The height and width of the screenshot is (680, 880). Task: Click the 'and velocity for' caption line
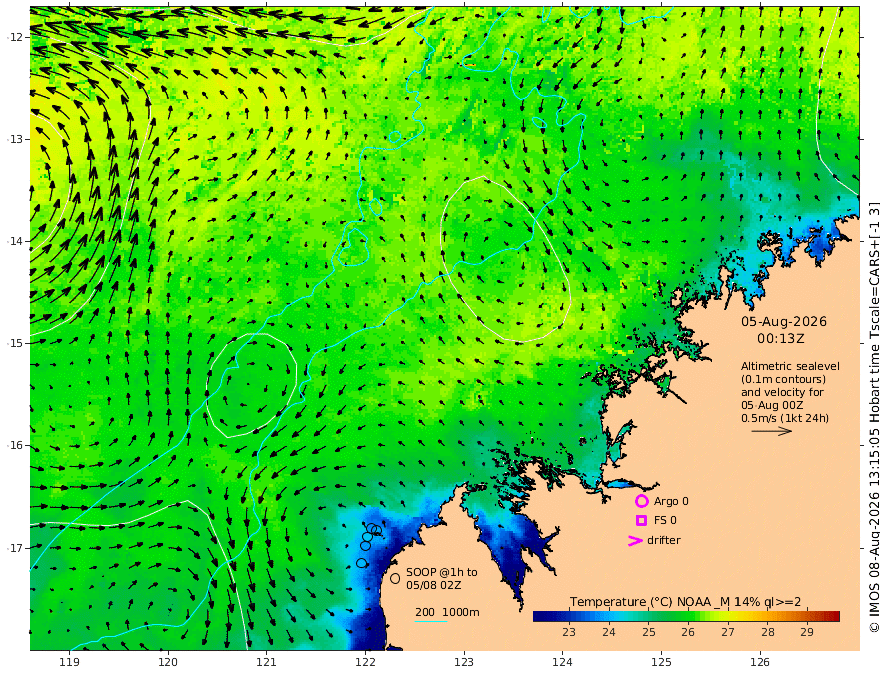click(782, 392)
